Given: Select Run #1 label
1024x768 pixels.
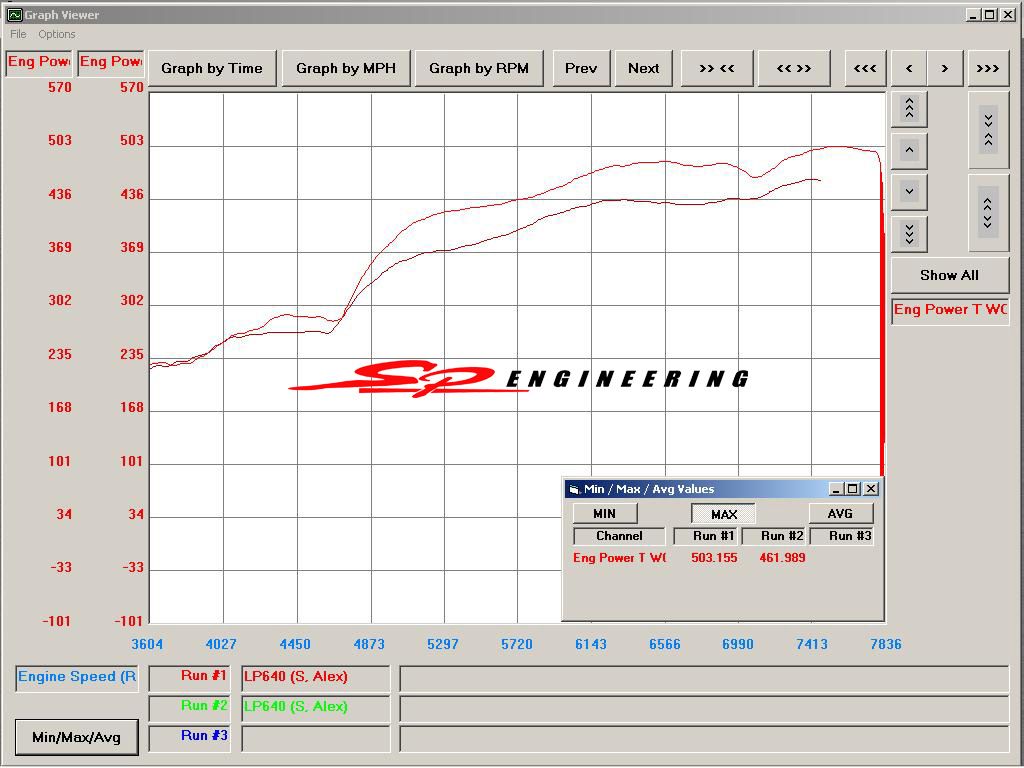Looking at the screenshot, I should point(189,677).
